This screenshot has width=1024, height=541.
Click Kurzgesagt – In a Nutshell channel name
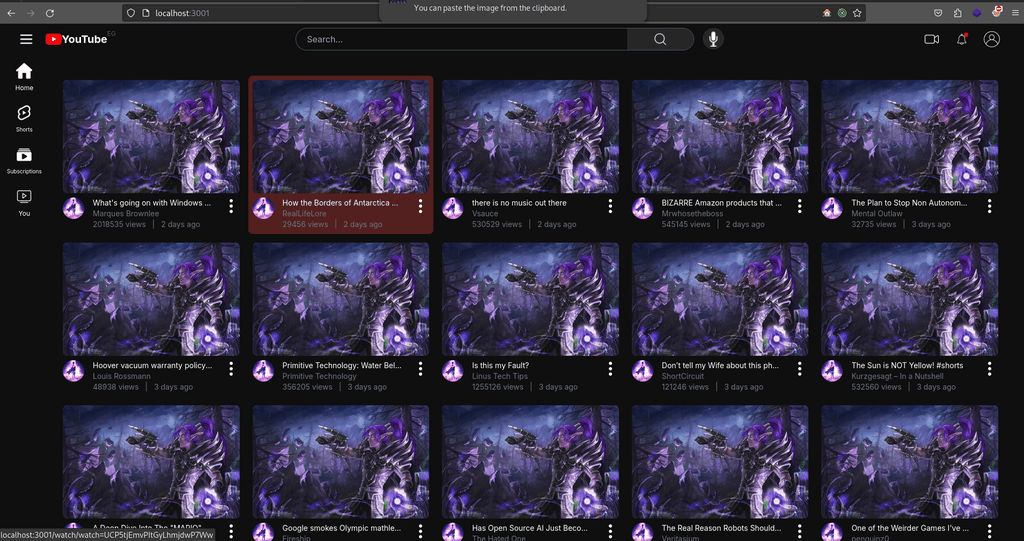(897, 376)
